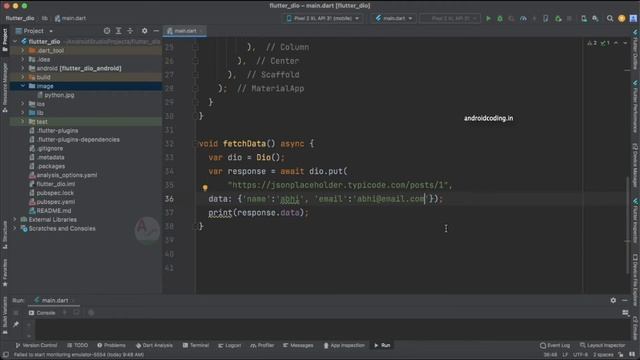Jump to the previous highlighted error arrow
The height and width of the screenshot is (360, 640).
pos(616,43)
